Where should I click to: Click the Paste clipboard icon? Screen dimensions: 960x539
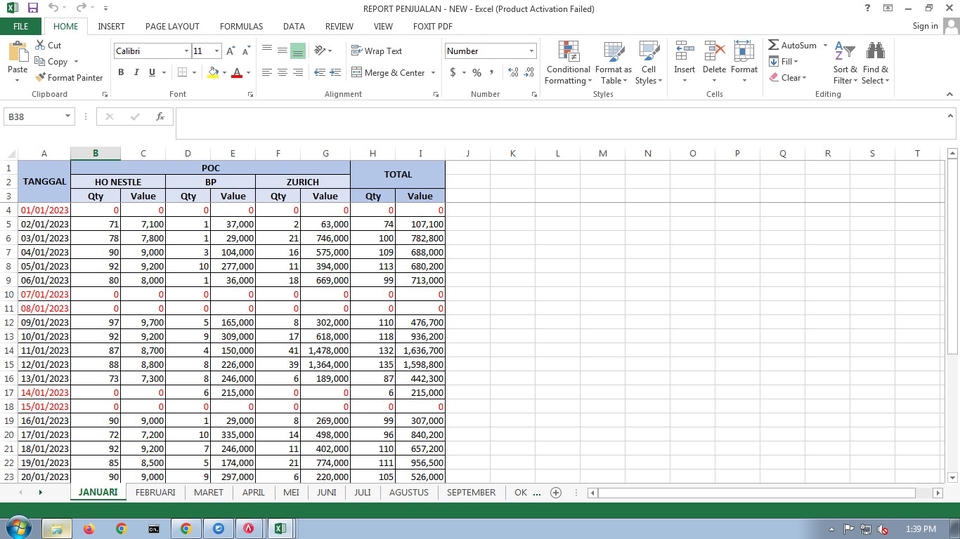17,51
